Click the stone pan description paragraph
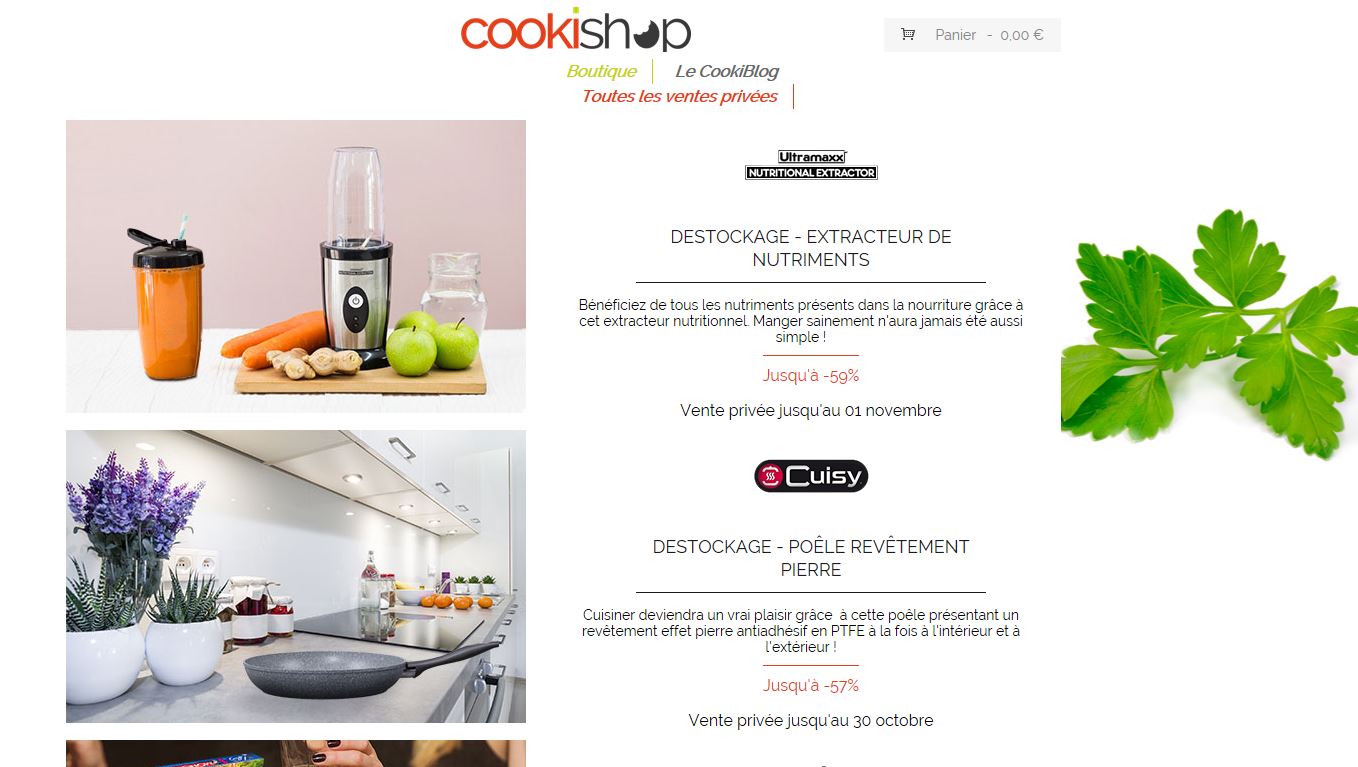The width and height of the screenshot is (1358, 767). pyautogui.click(x=801, y=631)
